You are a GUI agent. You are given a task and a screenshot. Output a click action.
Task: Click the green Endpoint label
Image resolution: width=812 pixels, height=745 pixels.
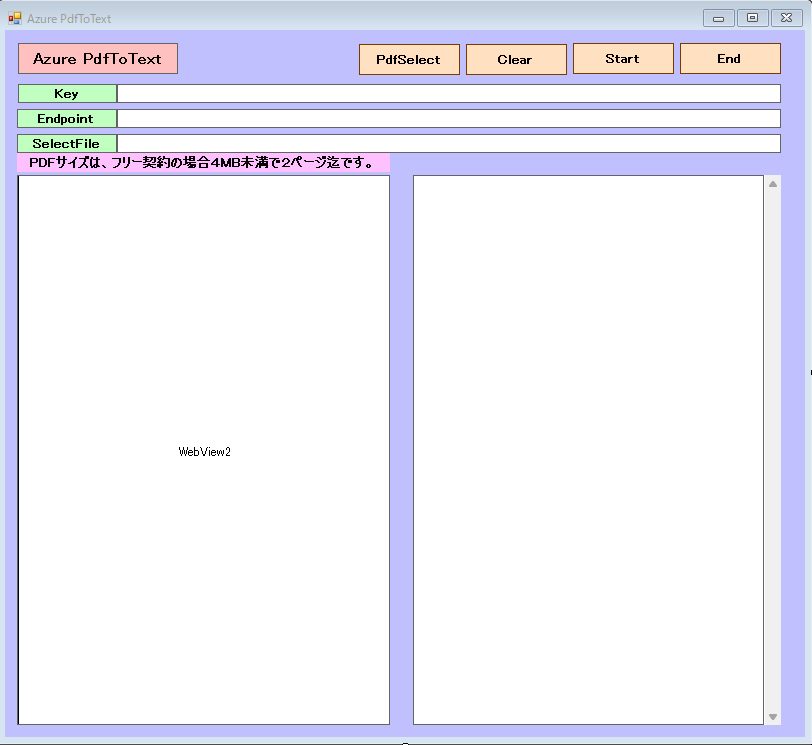click(67, 119)
